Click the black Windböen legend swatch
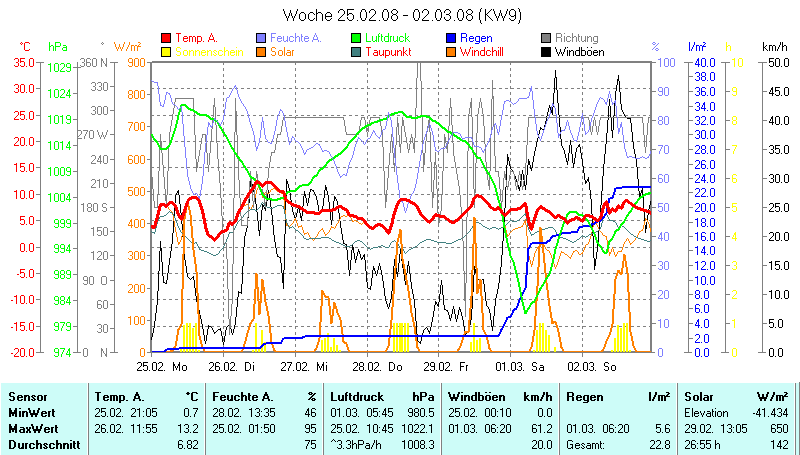Image resolution: width=800 pixels, height=455 pixels. coord(546,51)
